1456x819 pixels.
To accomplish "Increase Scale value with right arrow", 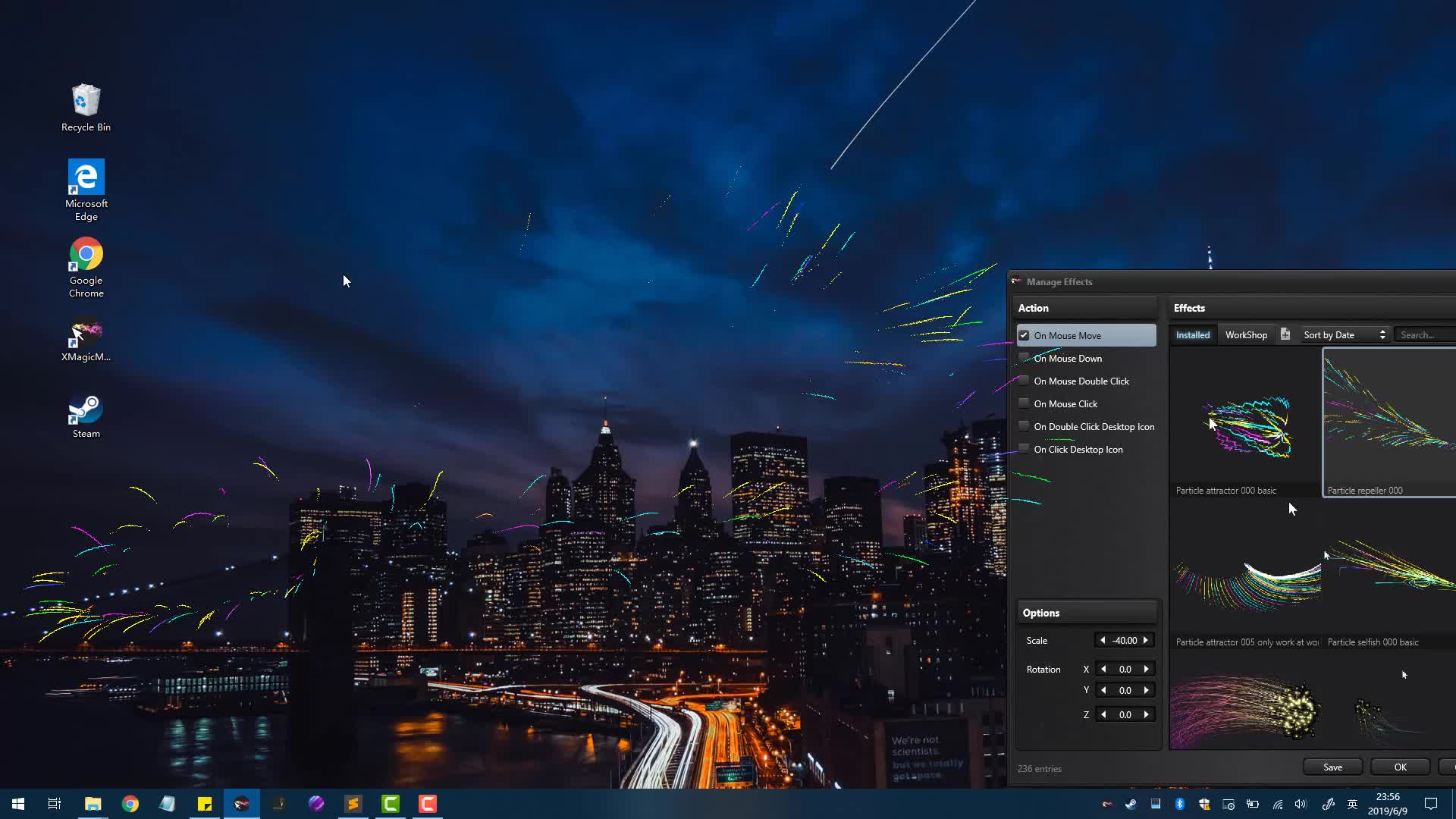I will click(x=1146, y=641).
